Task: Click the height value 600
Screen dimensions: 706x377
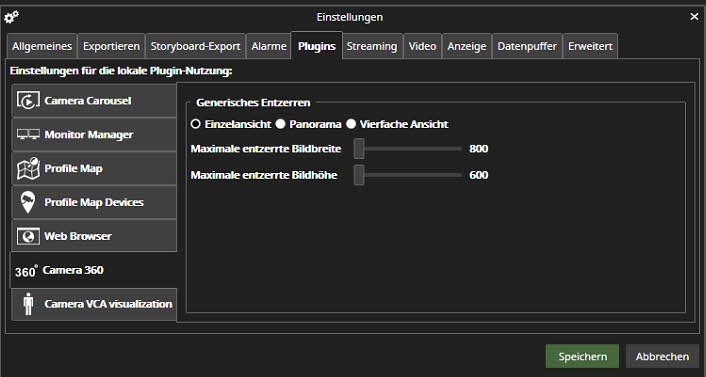Action: 478,175
